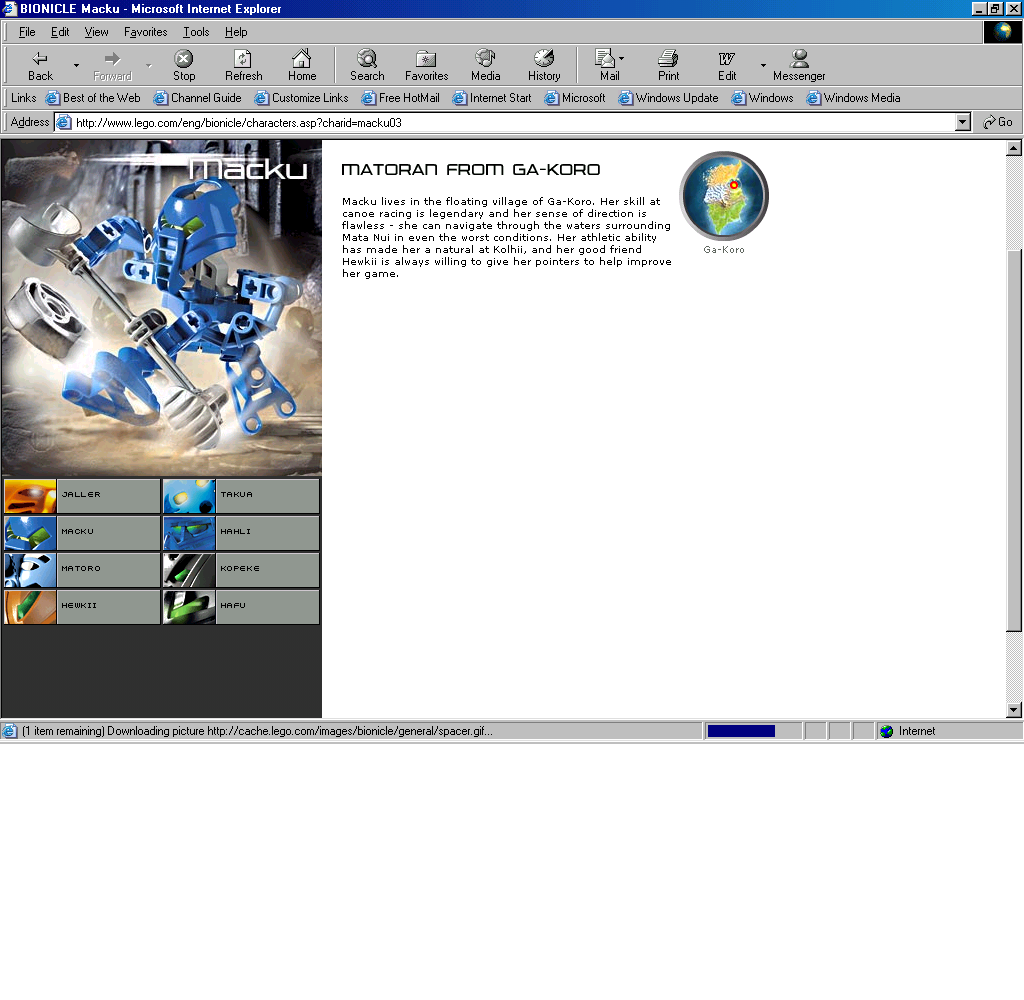Select the Hahli character thumbnail

189,533
